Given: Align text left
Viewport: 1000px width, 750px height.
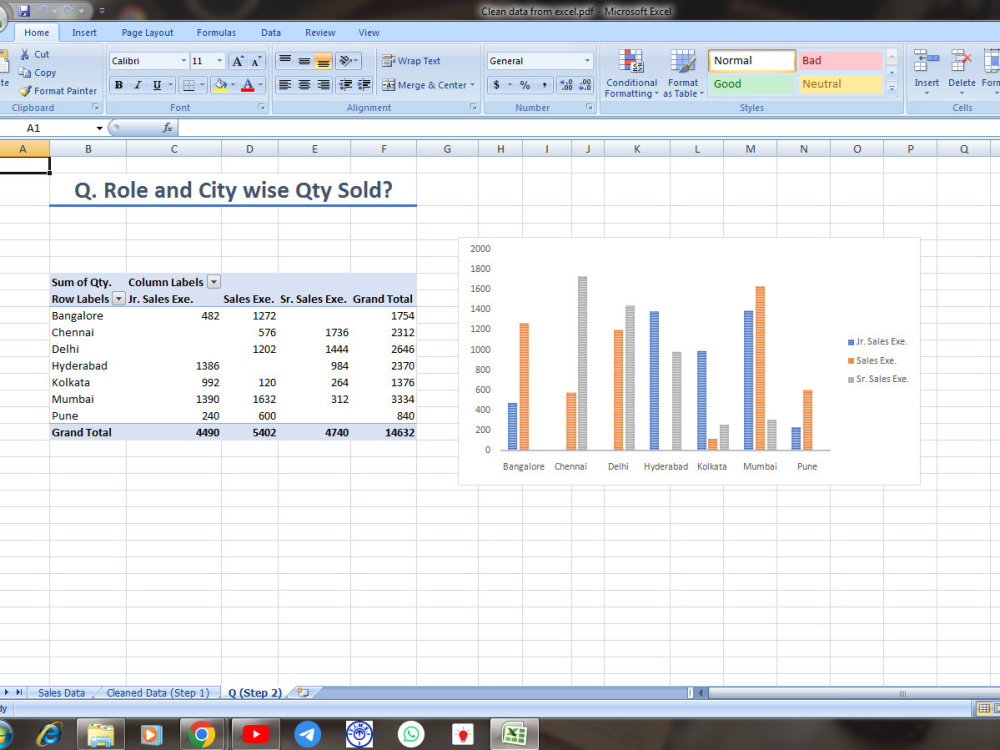Looking at the screenshot, I should pos(285,85).
